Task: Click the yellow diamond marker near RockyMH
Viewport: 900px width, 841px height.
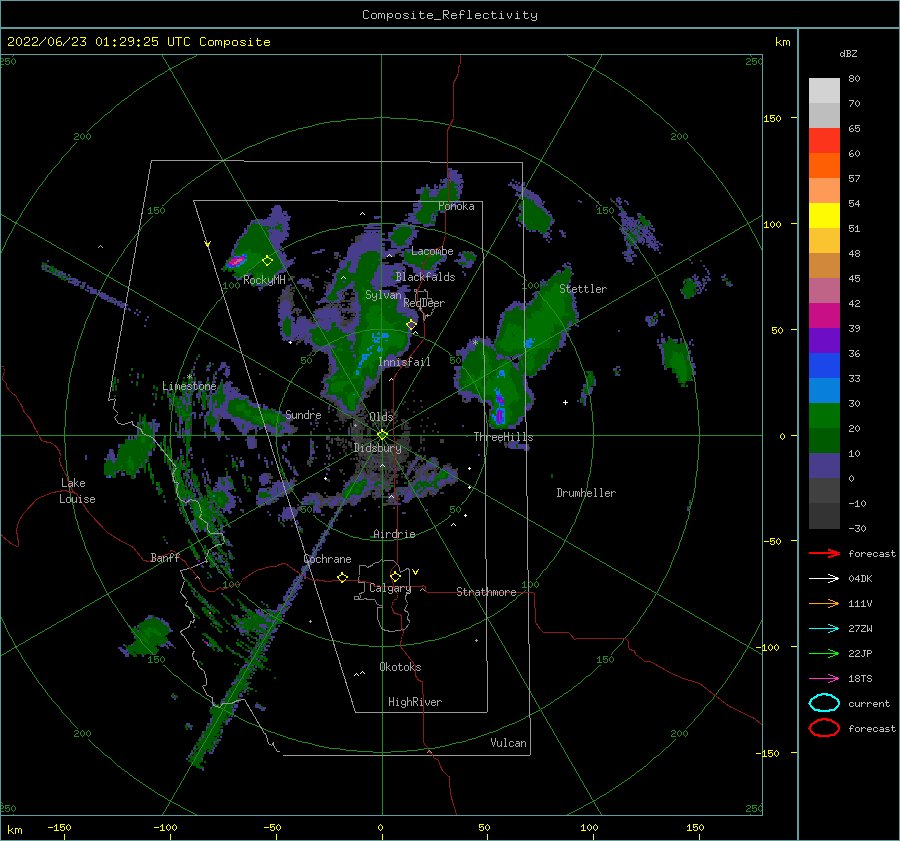Action: coord(267,261)
